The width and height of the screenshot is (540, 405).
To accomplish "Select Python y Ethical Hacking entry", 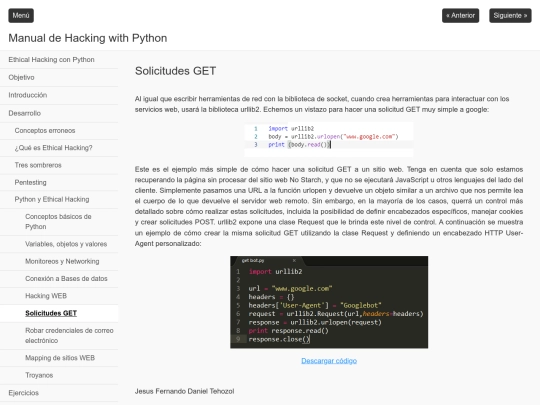I will [x=59, y=200].
